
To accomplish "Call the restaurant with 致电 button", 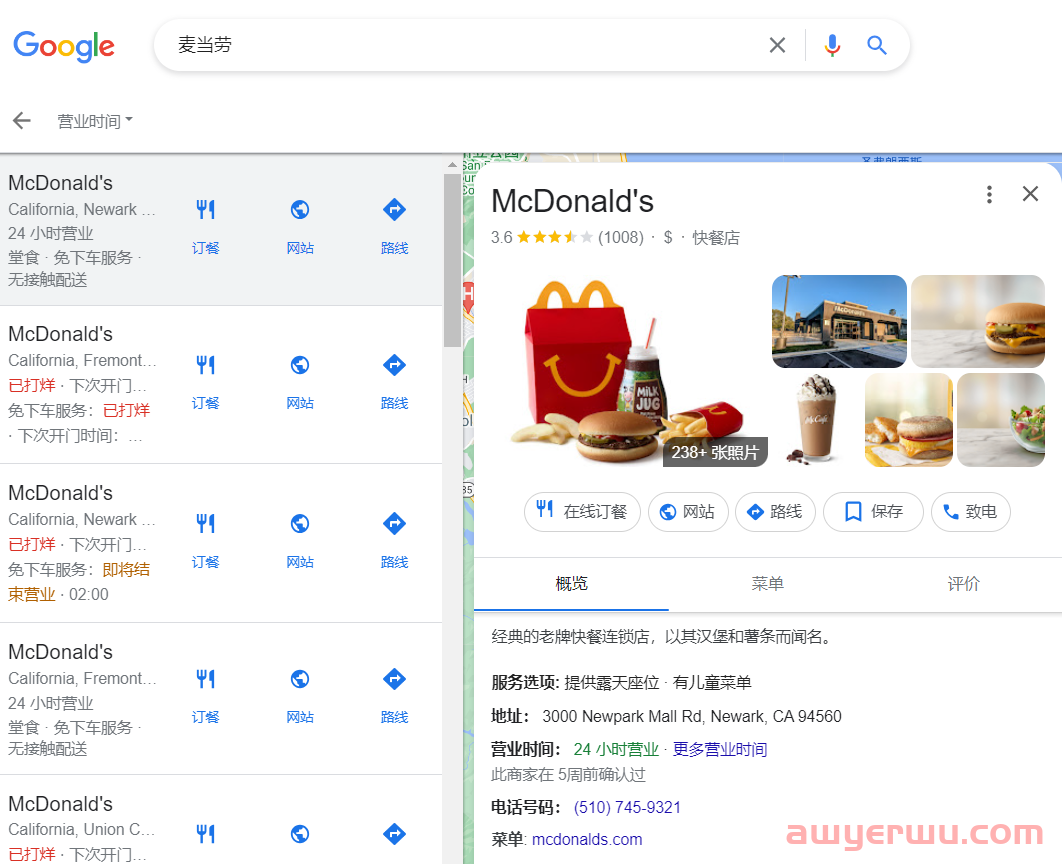I will [x=971, y=511].
